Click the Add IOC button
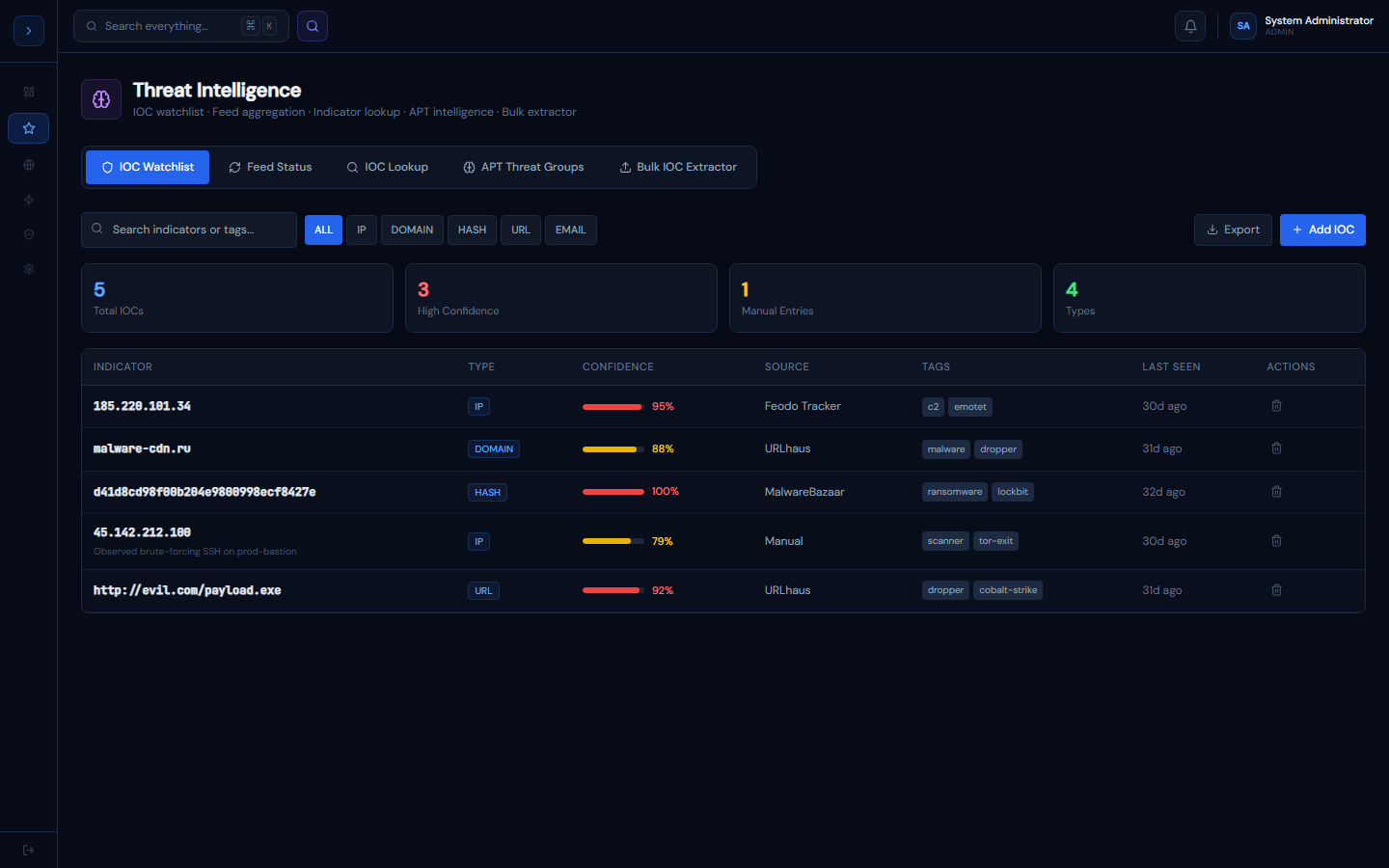The width and height of the screenshot is (1389, 868). pos(1322,230)
